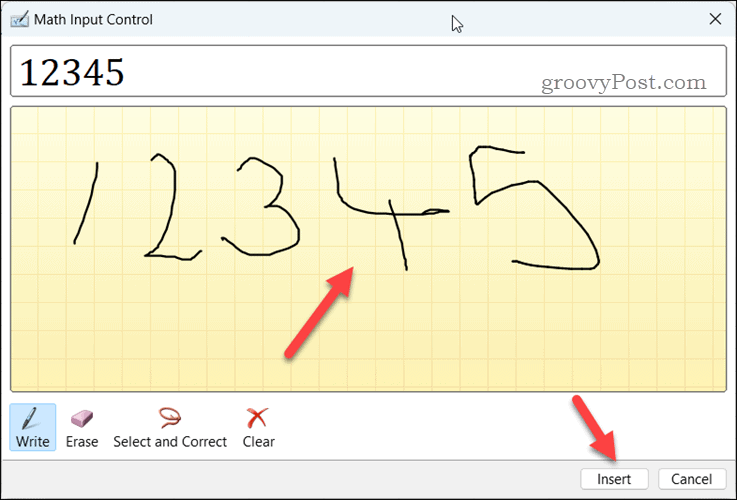Image resolution: width=737 pixels, height=500 pixels.
Task: Click the Cancel button
Action: click(x=691, y=479)
